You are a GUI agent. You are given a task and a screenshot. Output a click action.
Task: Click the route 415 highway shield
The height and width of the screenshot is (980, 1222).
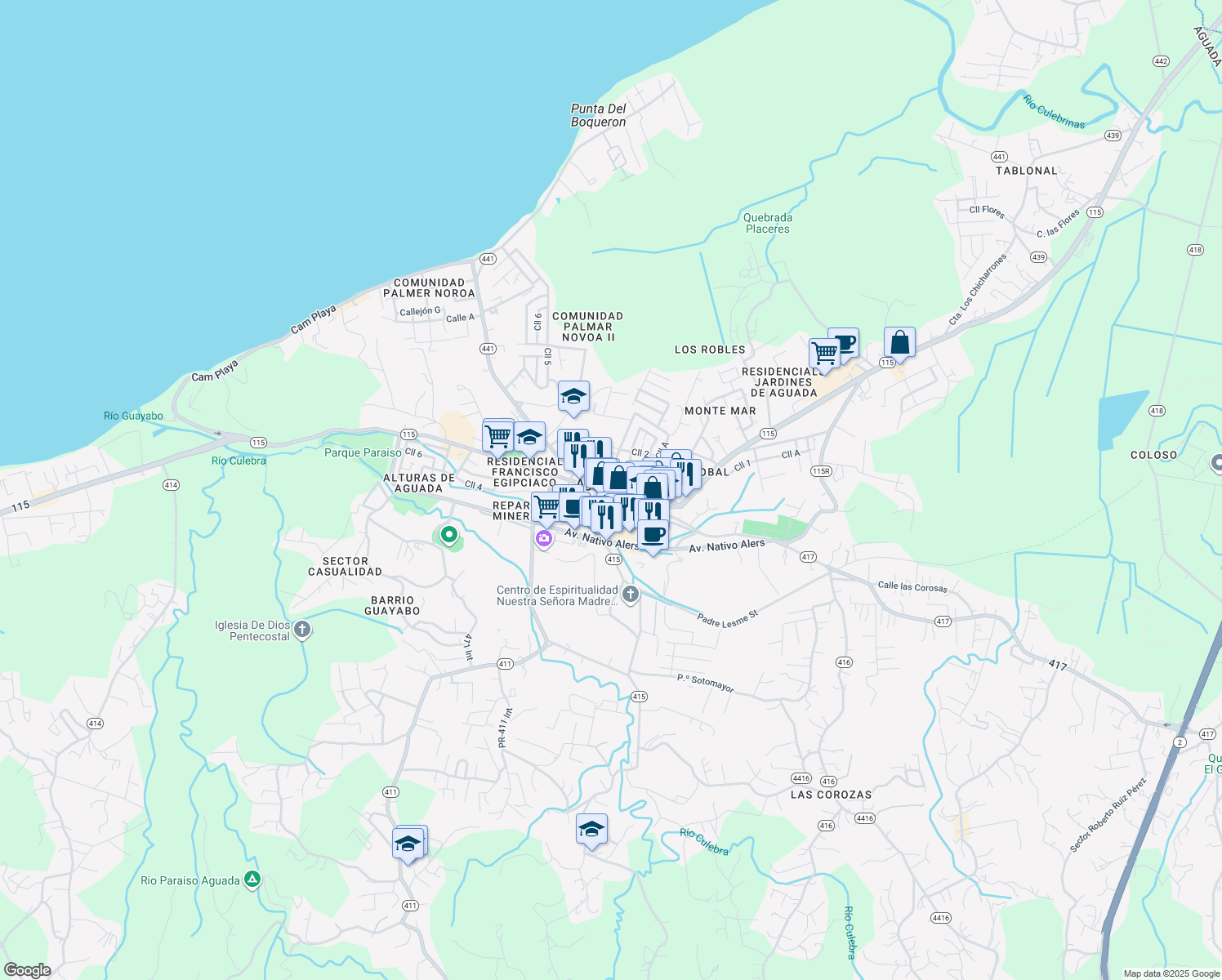point(613,559)
